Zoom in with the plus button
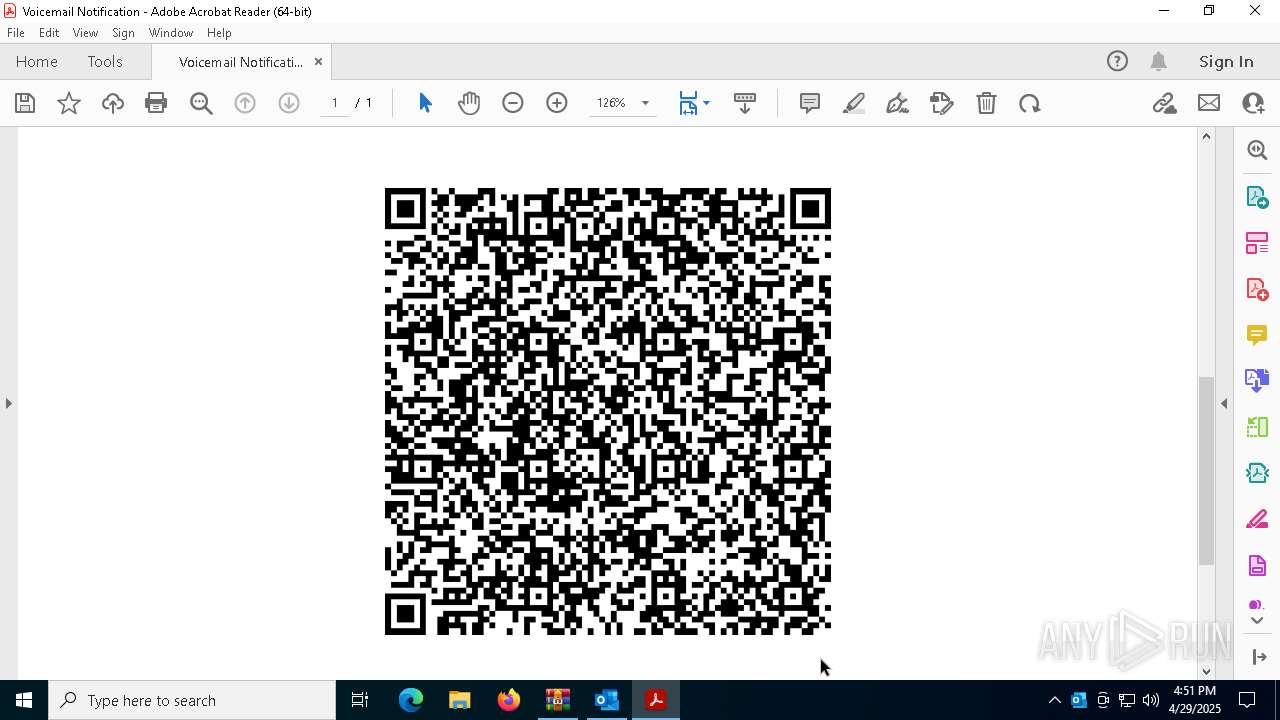The height and width of the screenshot is (720, 1280). click(557, 103)
